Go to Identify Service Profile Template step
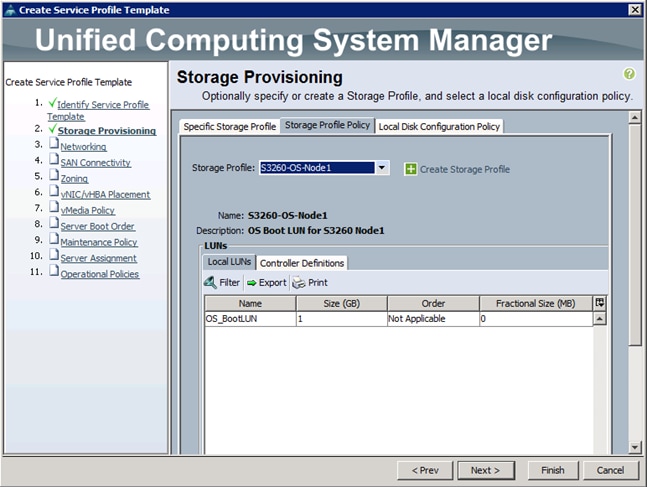 click(98, 111)
